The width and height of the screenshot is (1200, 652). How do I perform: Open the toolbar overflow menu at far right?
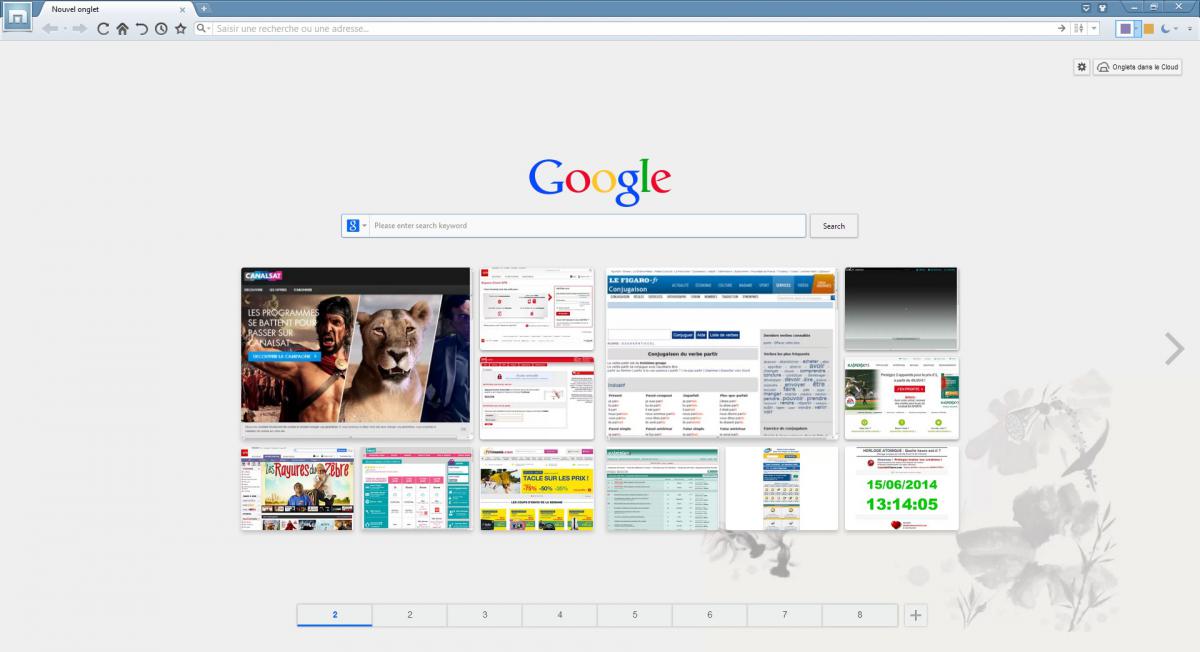1189,29
